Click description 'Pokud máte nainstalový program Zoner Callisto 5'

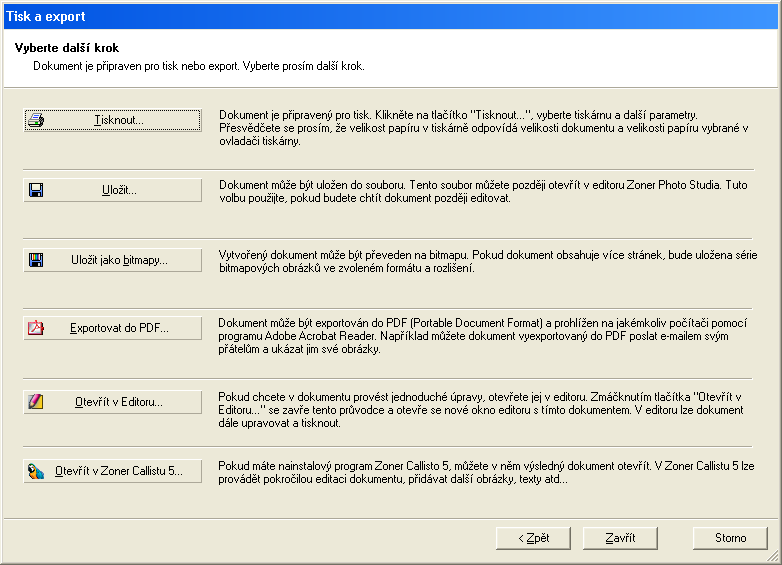(x=486, y=473)
